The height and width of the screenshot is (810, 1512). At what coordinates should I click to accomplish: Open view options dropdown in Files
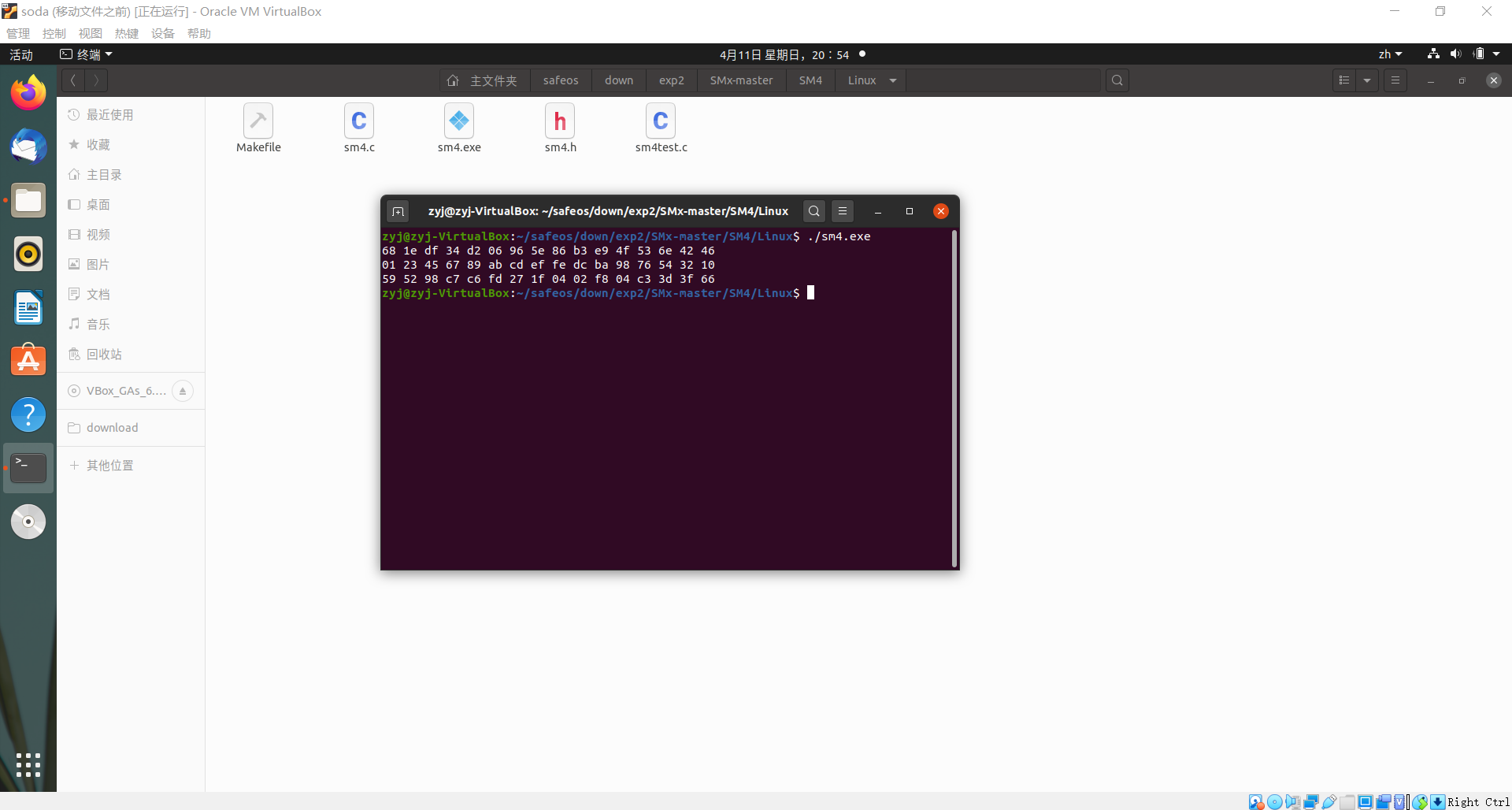(1367, 80)
